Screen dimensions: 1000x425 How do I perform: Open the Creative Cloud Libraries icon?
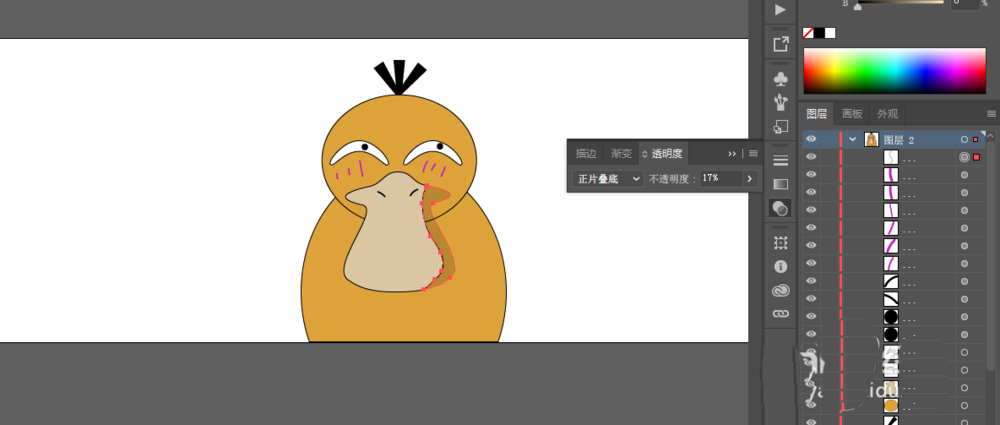(780, 290)
